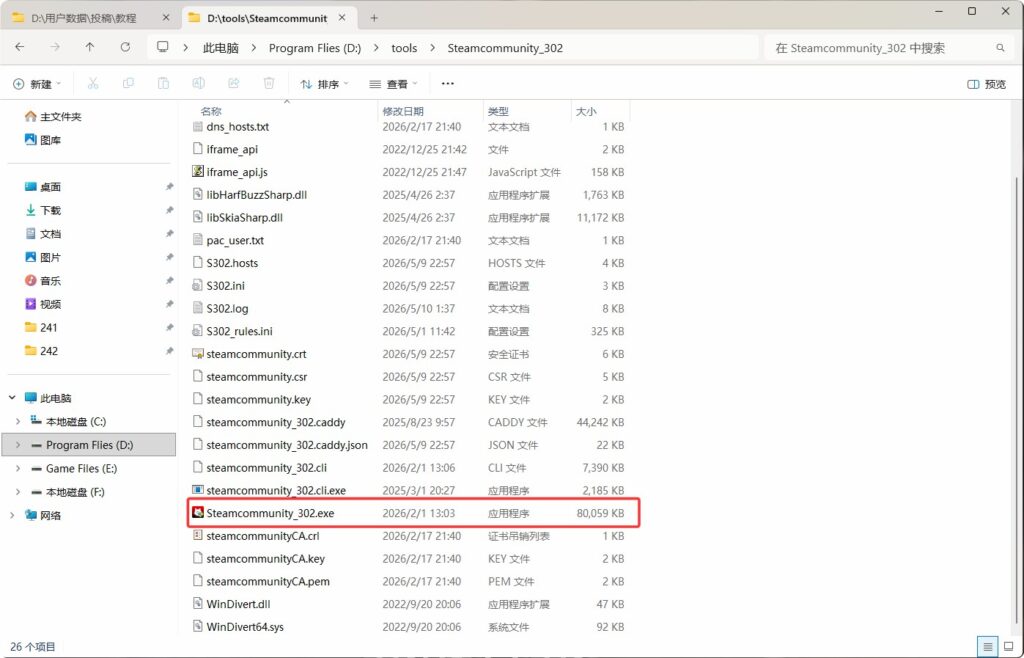The height and width of the screenshot is (658, 1024).
Task: Expand 网络 tree node
Action: [x=12, y=515]
